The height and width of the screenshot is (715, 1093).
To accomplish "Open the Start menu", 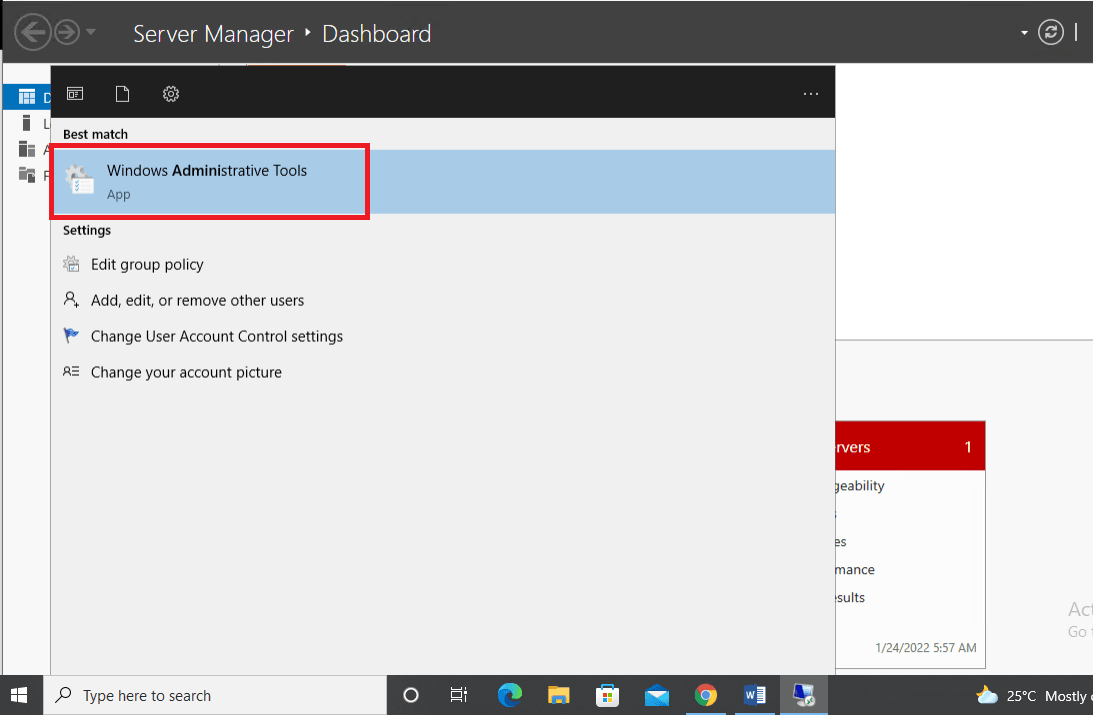I will tap(19, 695).
